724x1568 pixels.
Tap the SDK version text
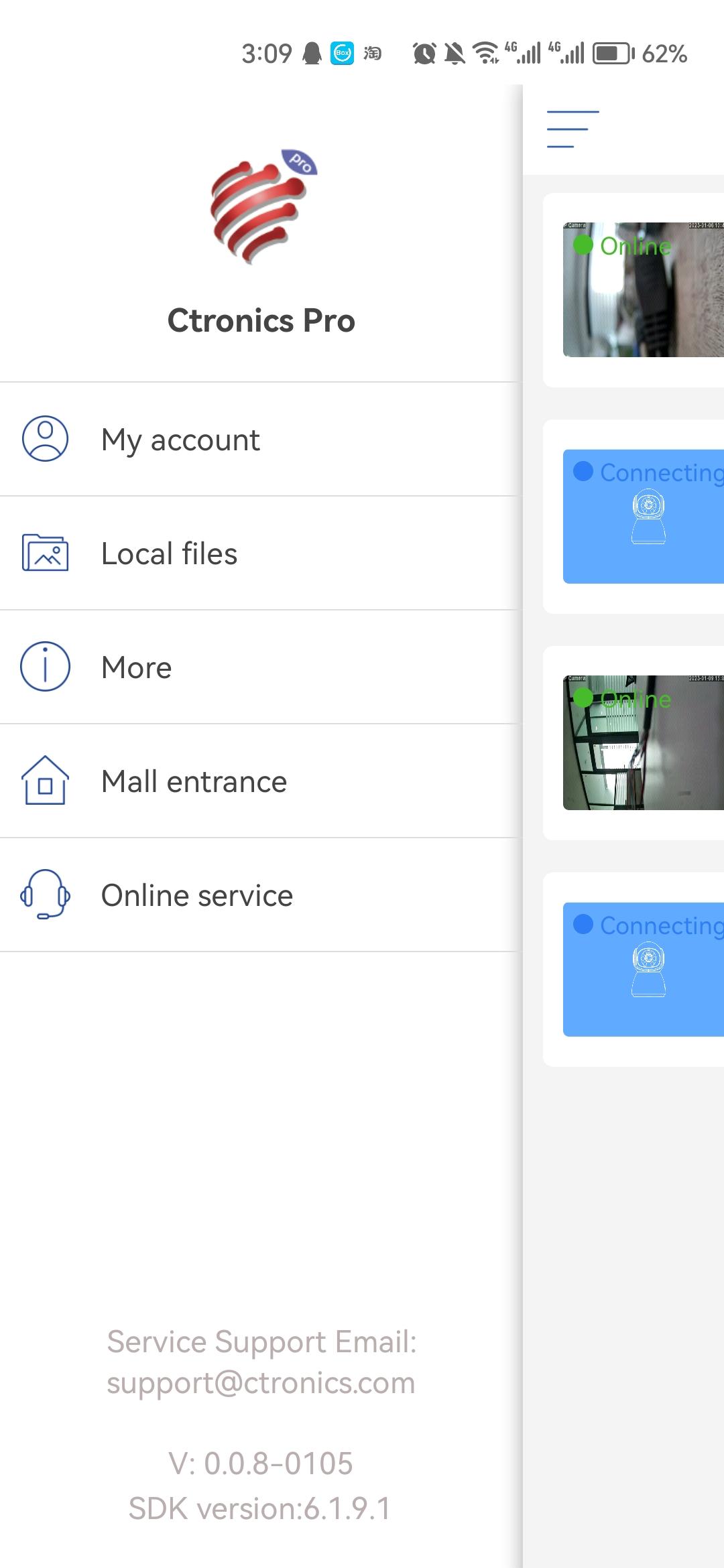click(x=260, y=1509)
